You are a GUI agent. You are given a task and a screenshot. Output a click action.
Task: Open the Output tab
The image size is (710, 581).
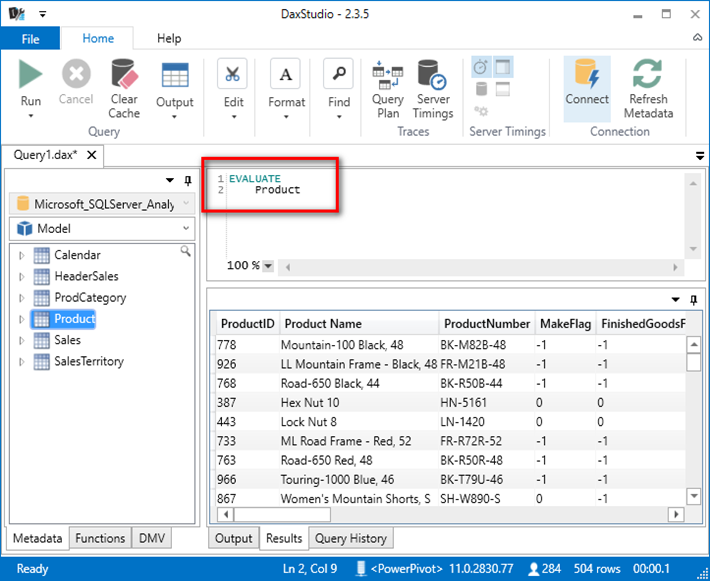tap(234, 538)
